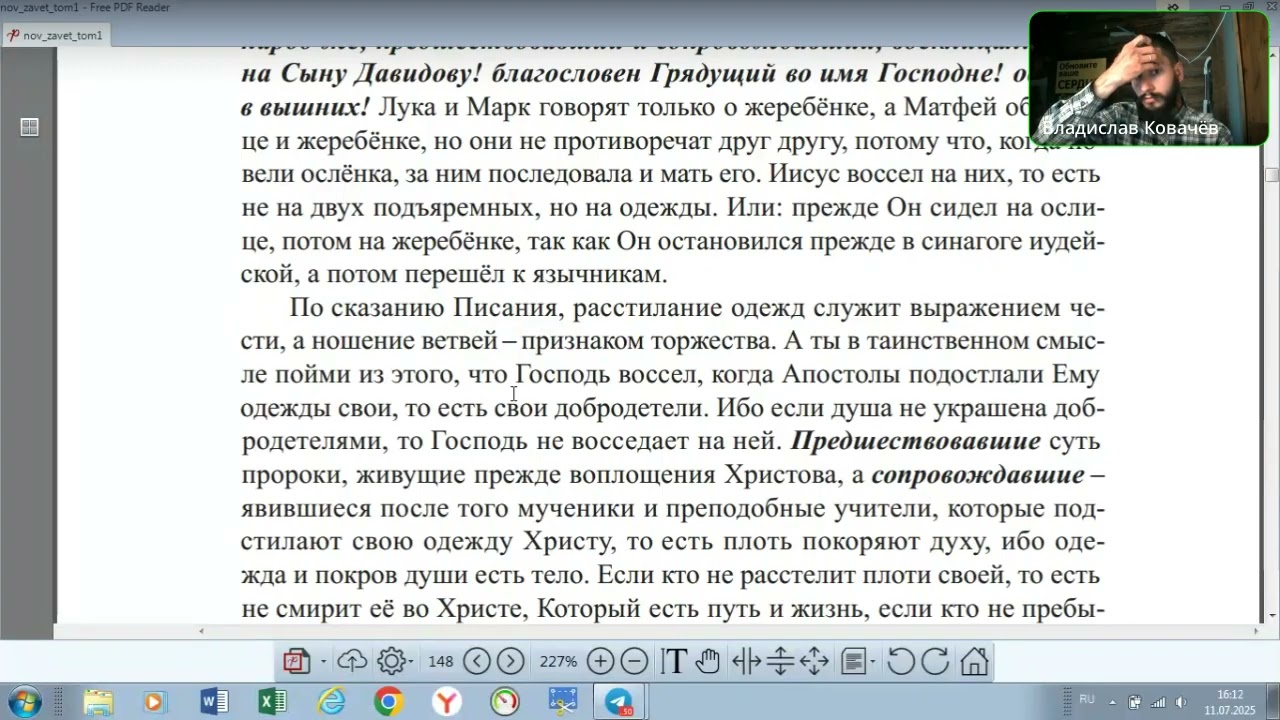Zoom out with the minus icon
The height and width of the screenshot is (720, 1280).
(634, 661)
